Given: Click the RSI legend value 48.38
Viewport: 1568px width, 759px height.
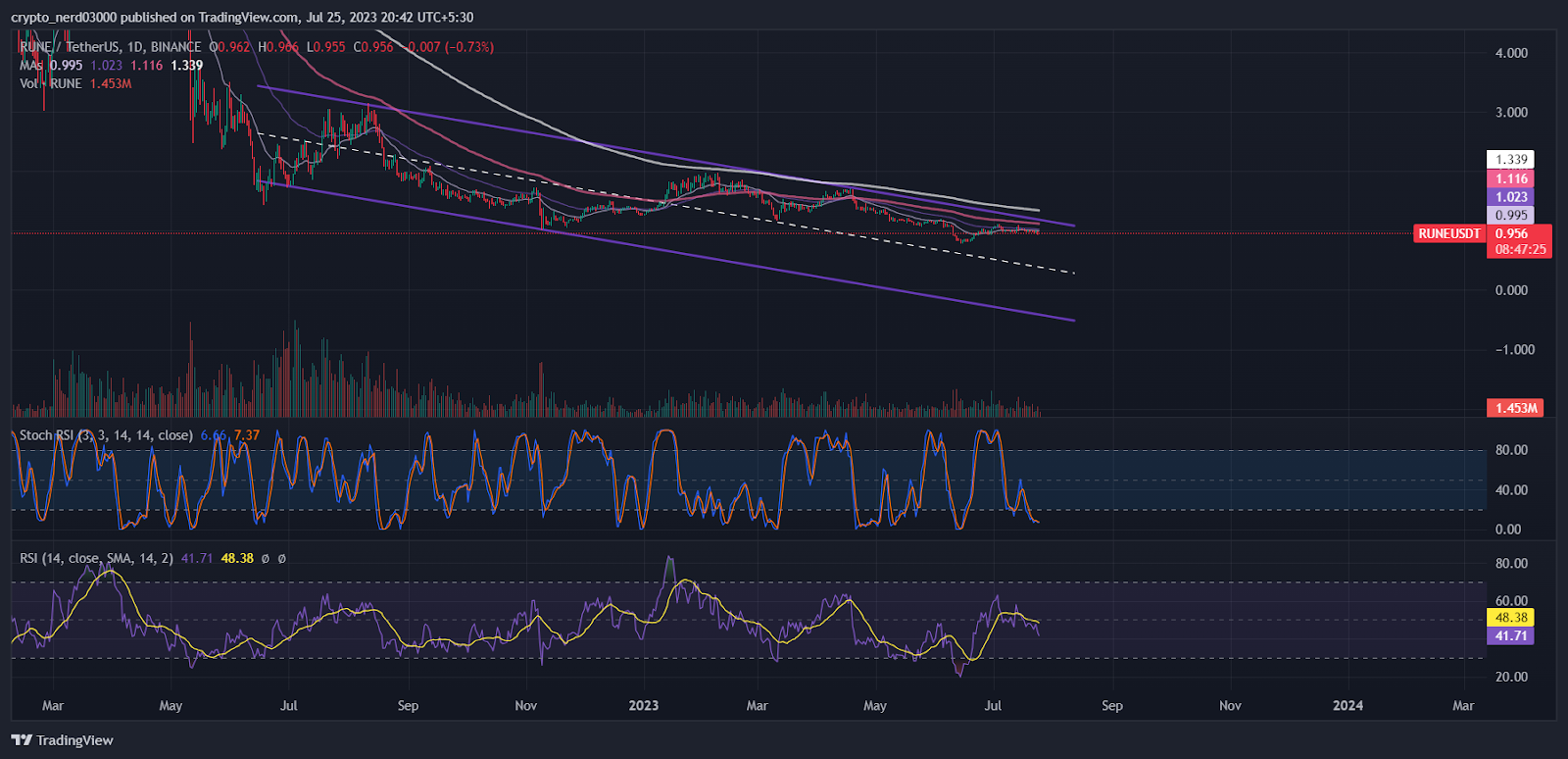Looking at the screenshot, I should click(237, 558).
